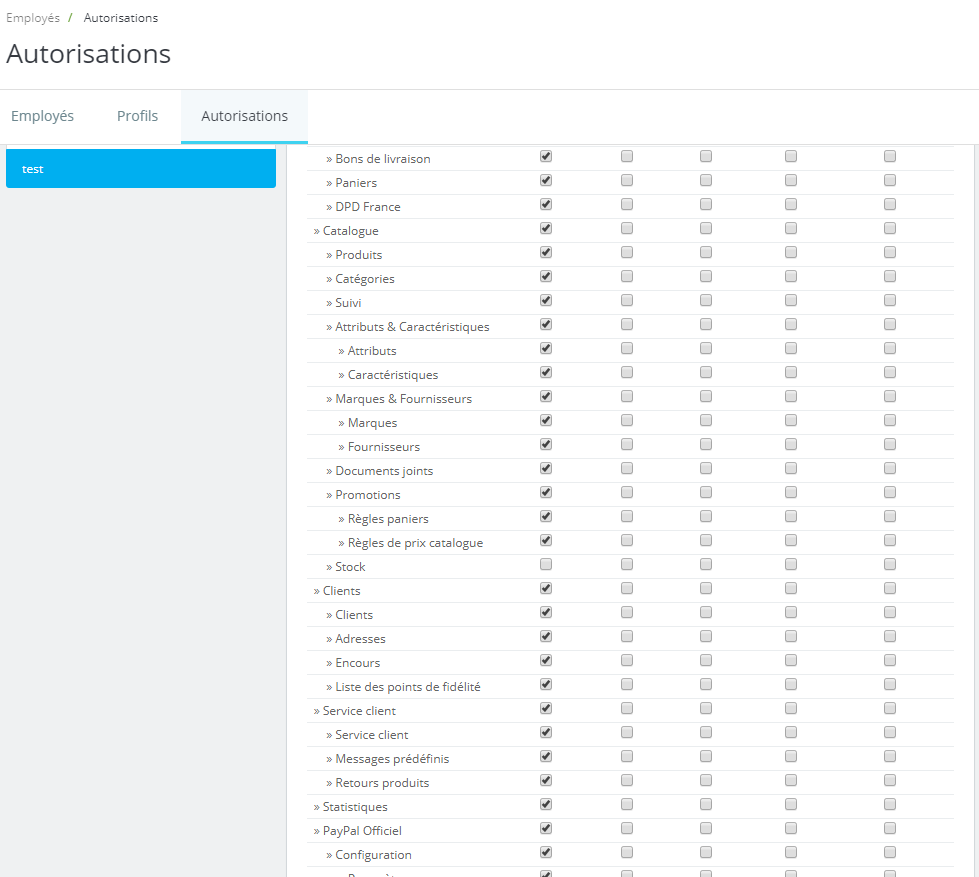Uncheck the checked box in Documents joints row
Viewport: 979px width, 877px height.
pos(546,469)
